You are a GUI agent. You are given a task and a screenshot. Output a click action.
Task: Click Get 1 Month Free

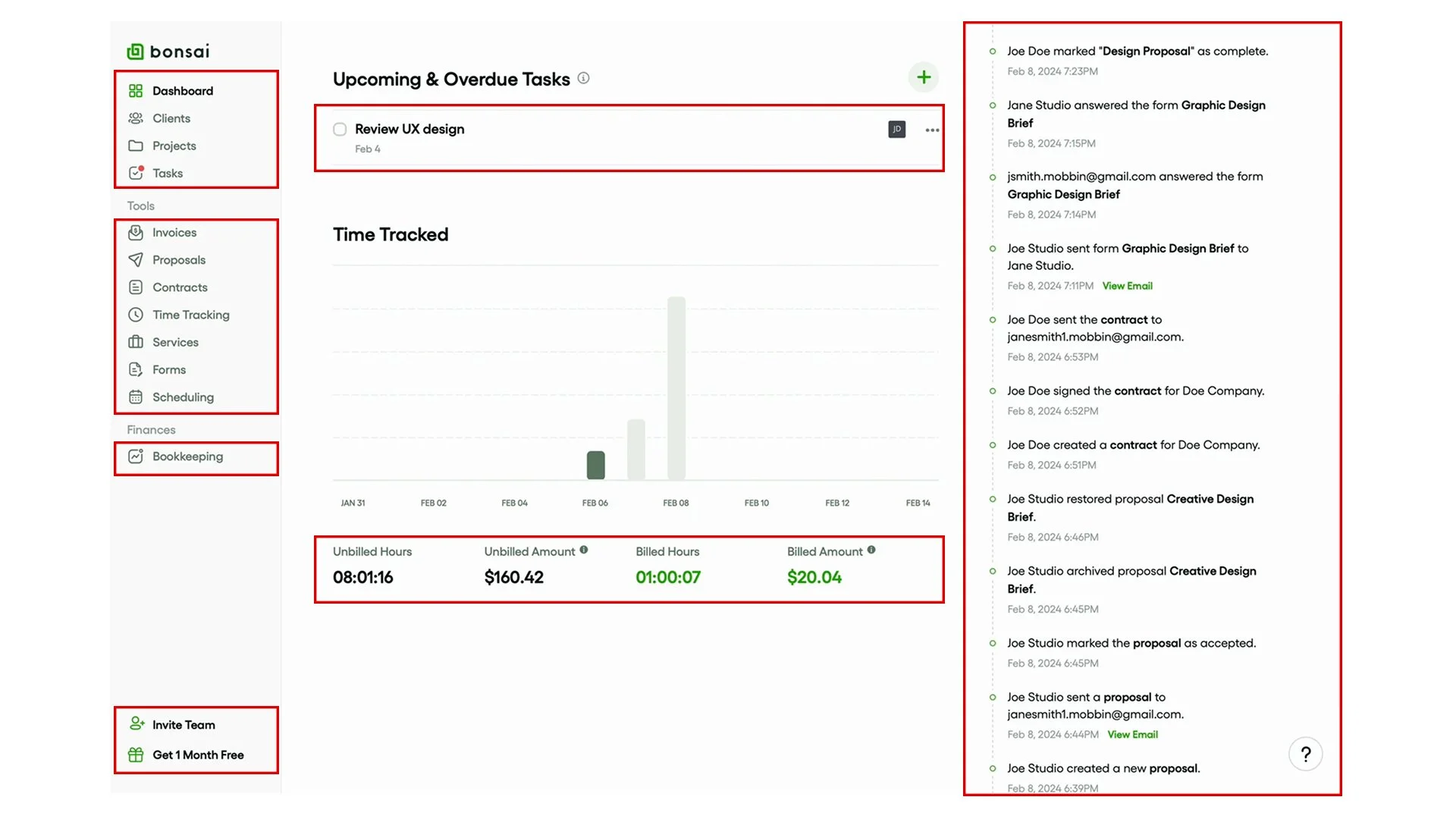click(197, 755)
